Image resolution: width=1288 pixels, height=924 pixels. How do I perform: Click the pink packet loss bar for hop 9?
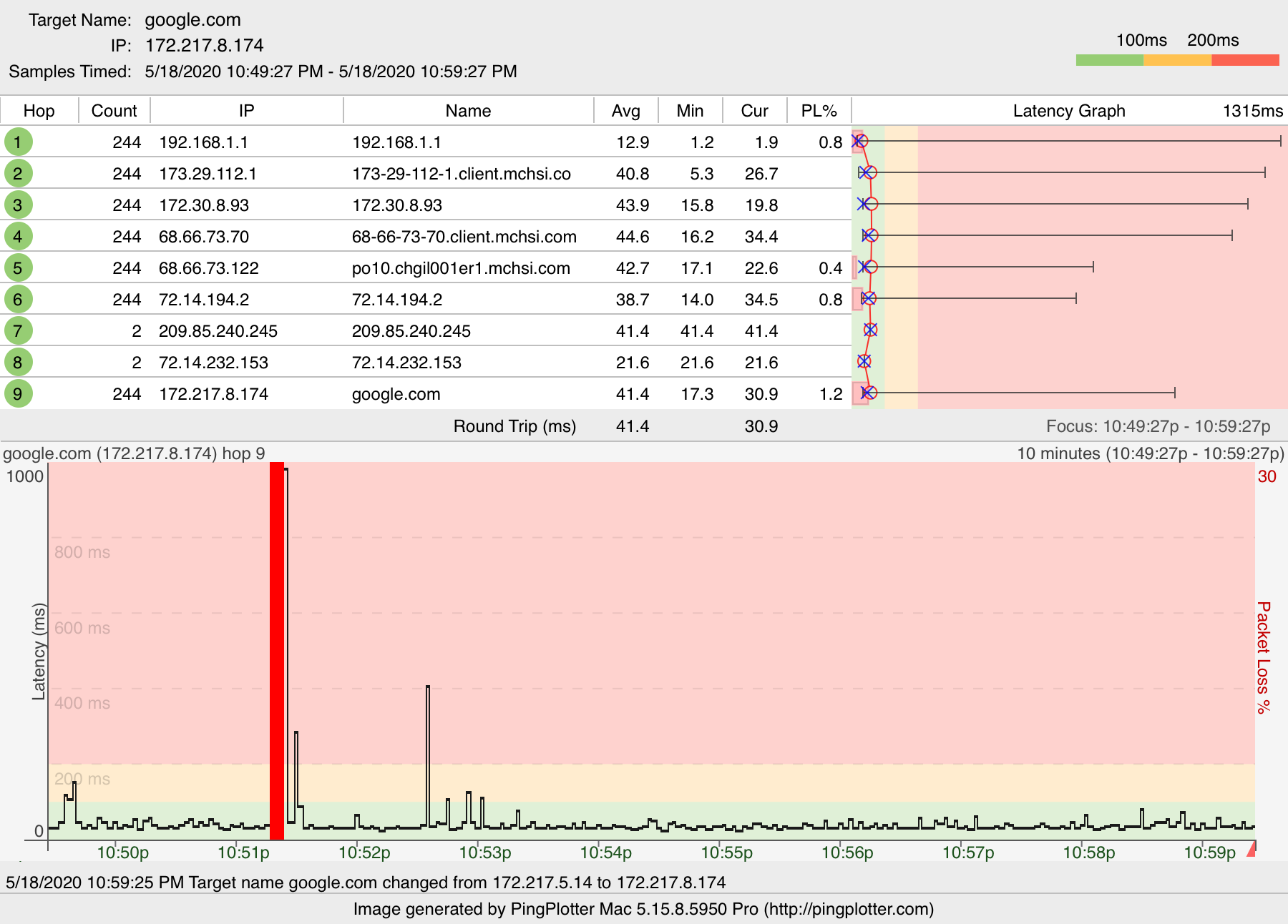[x=859, y=393]
